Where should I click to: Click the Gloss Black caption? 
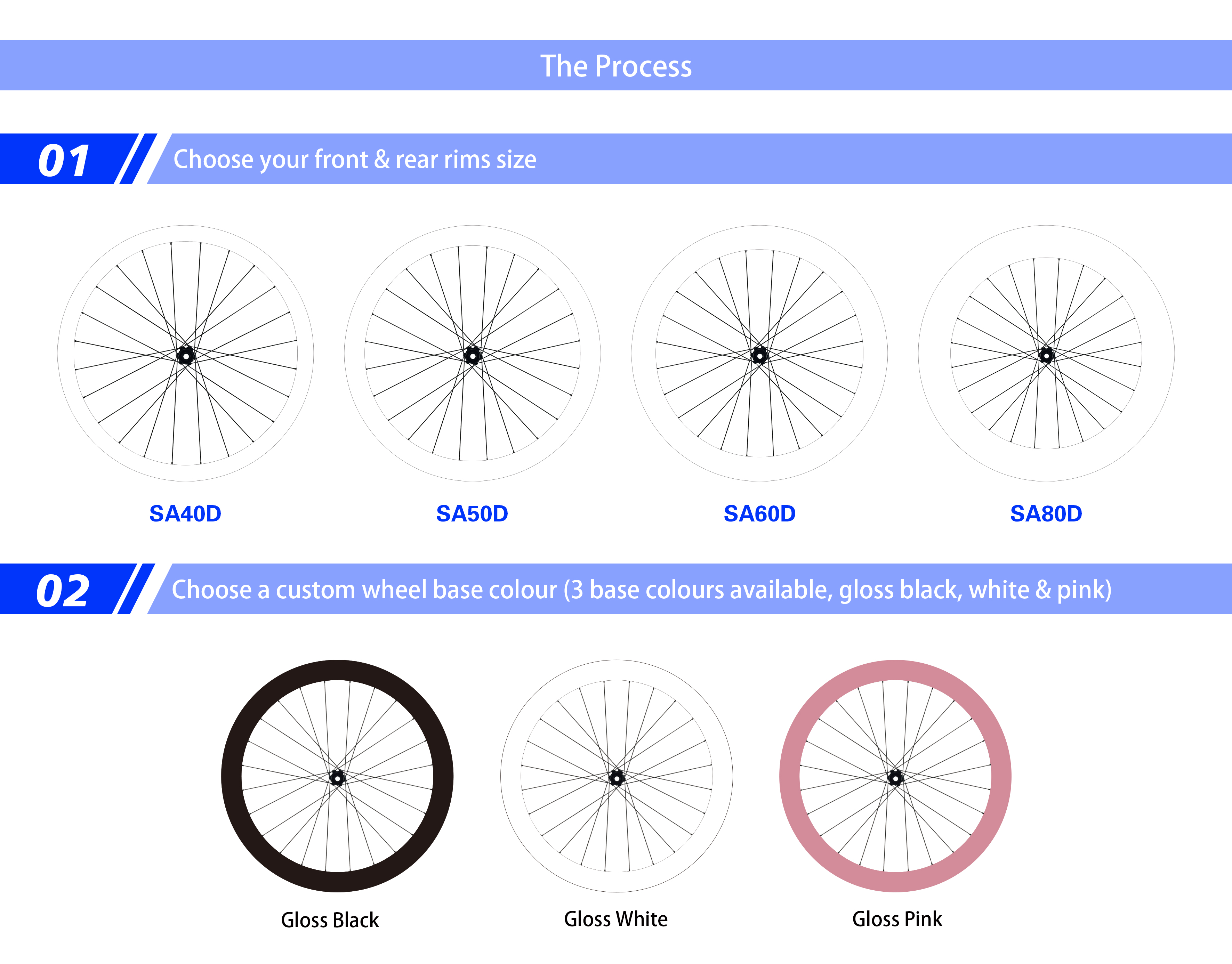click(x=330, y=920)
